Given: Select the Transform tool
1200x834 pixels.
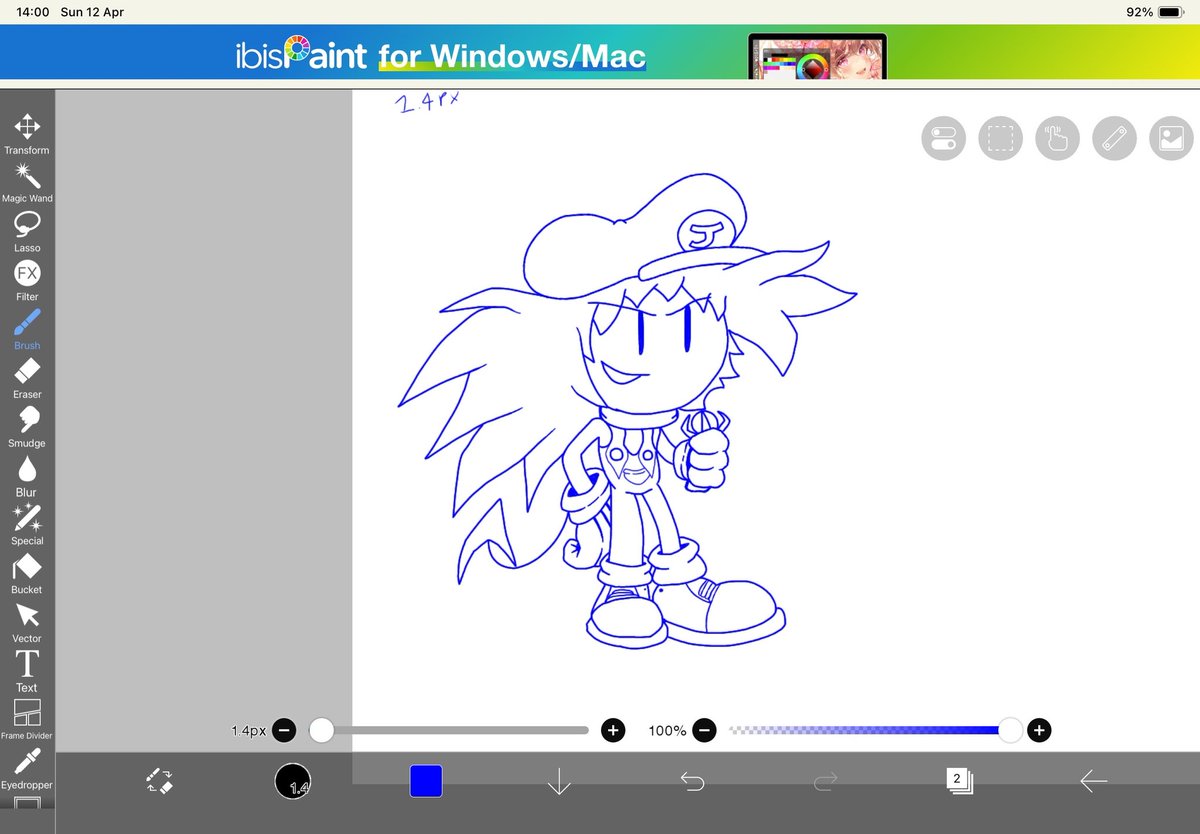Looking at the screenshot, I should point(27,134).
